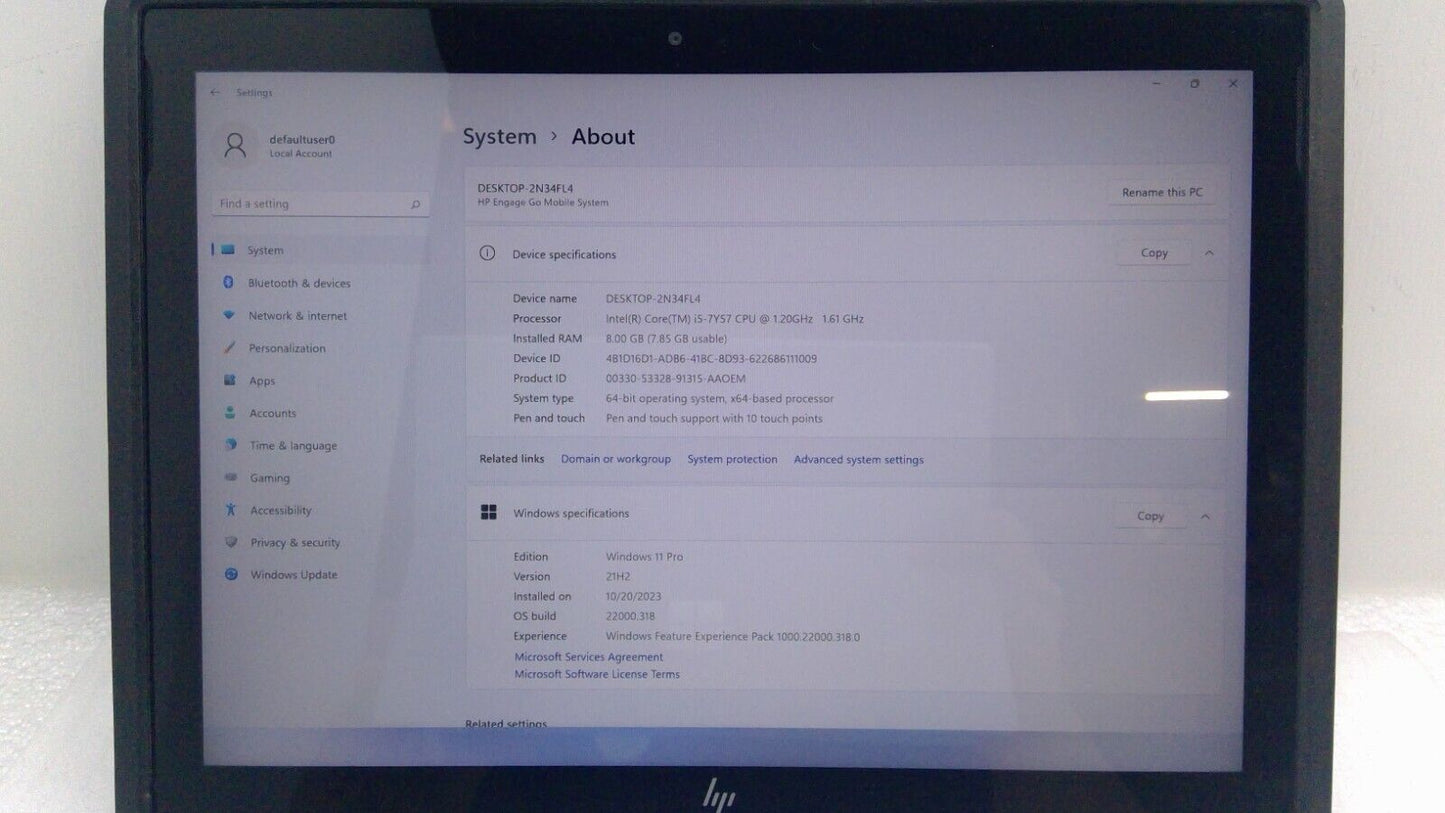
Task: Click the Processor value i5-7Y57 text
Action: click(x=735, y=319)
